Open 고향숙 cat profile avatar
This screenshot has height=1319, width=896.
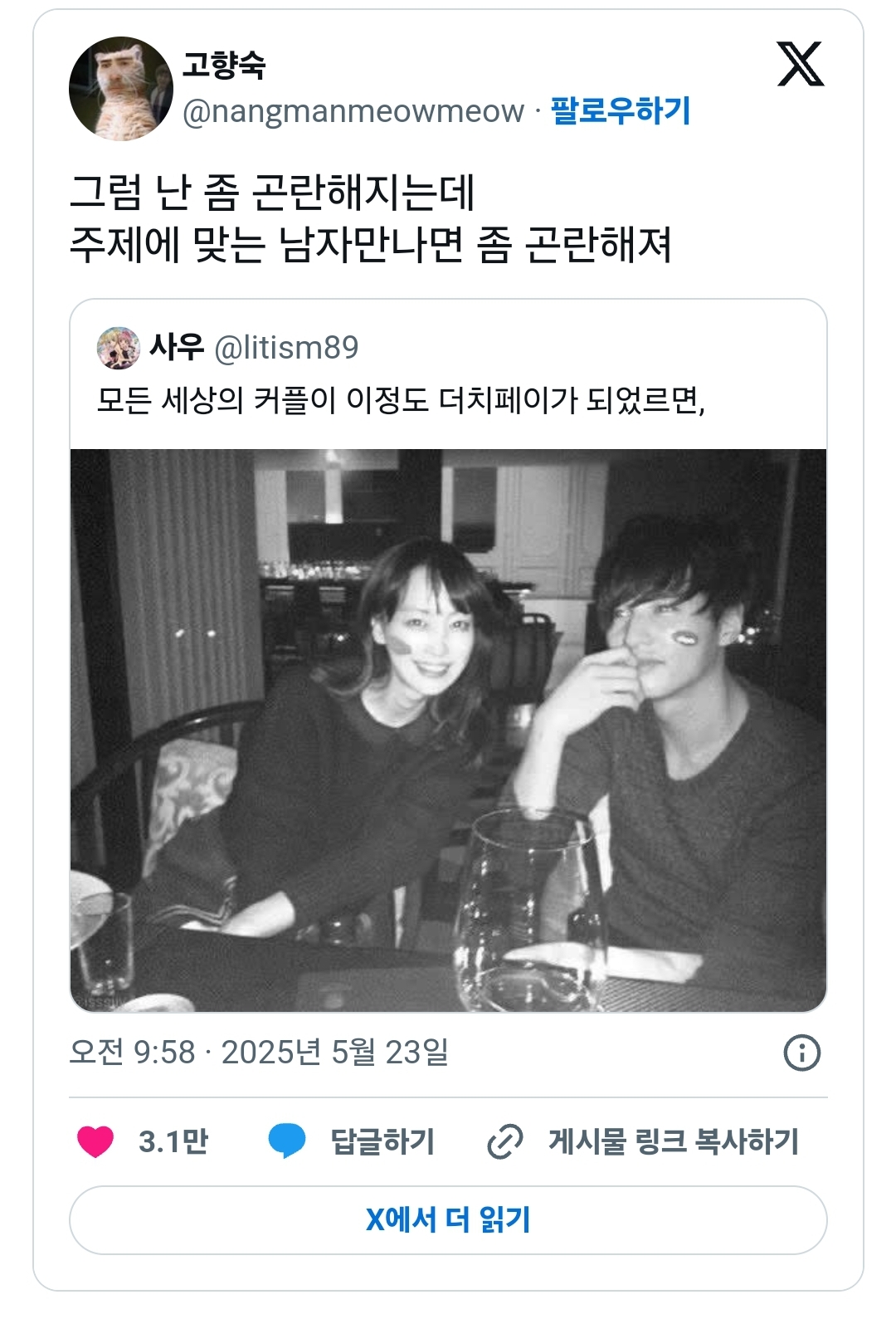click(121, 89)
